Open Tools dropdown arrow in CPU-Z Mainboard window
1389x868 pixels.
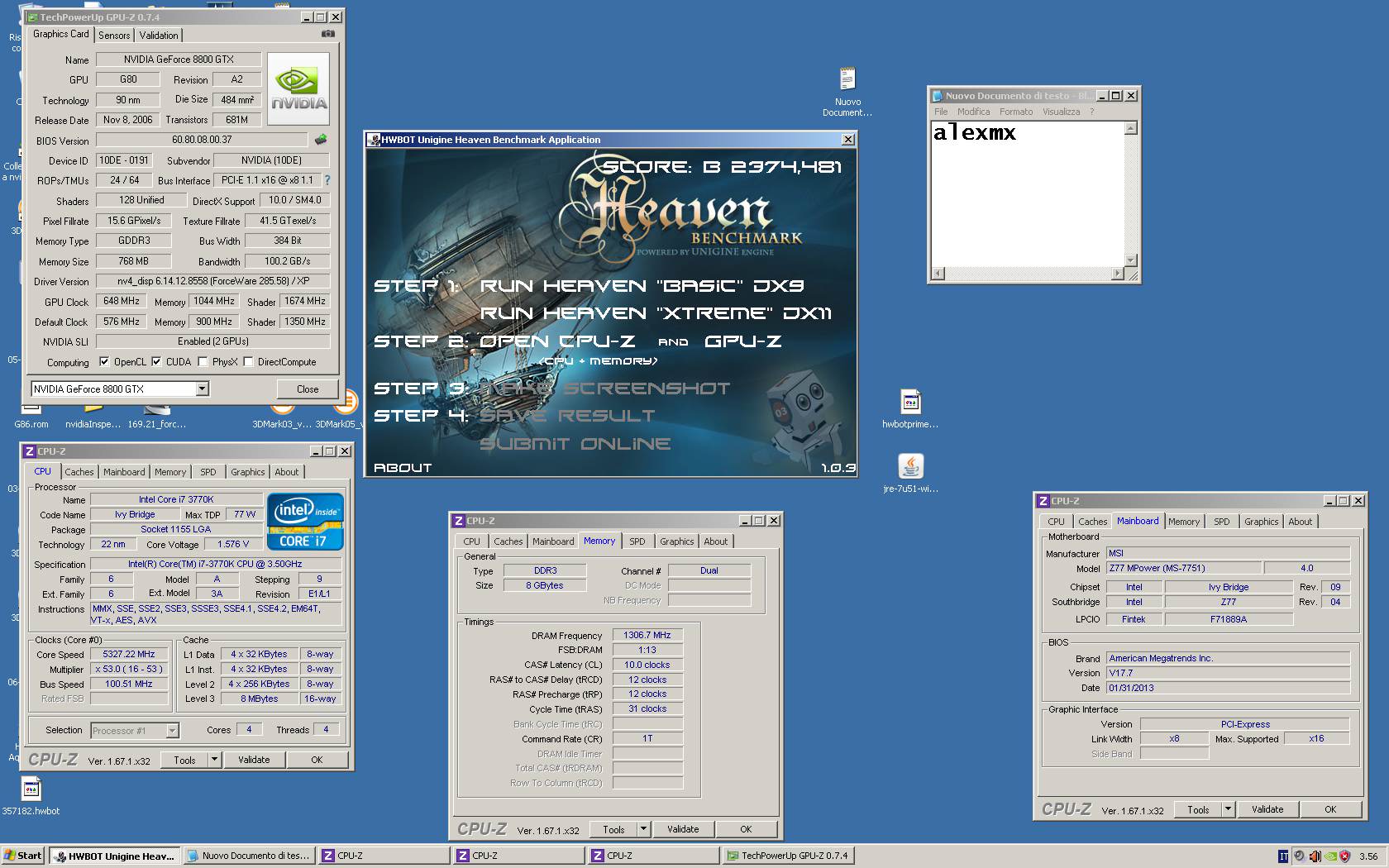(1228, 808)
